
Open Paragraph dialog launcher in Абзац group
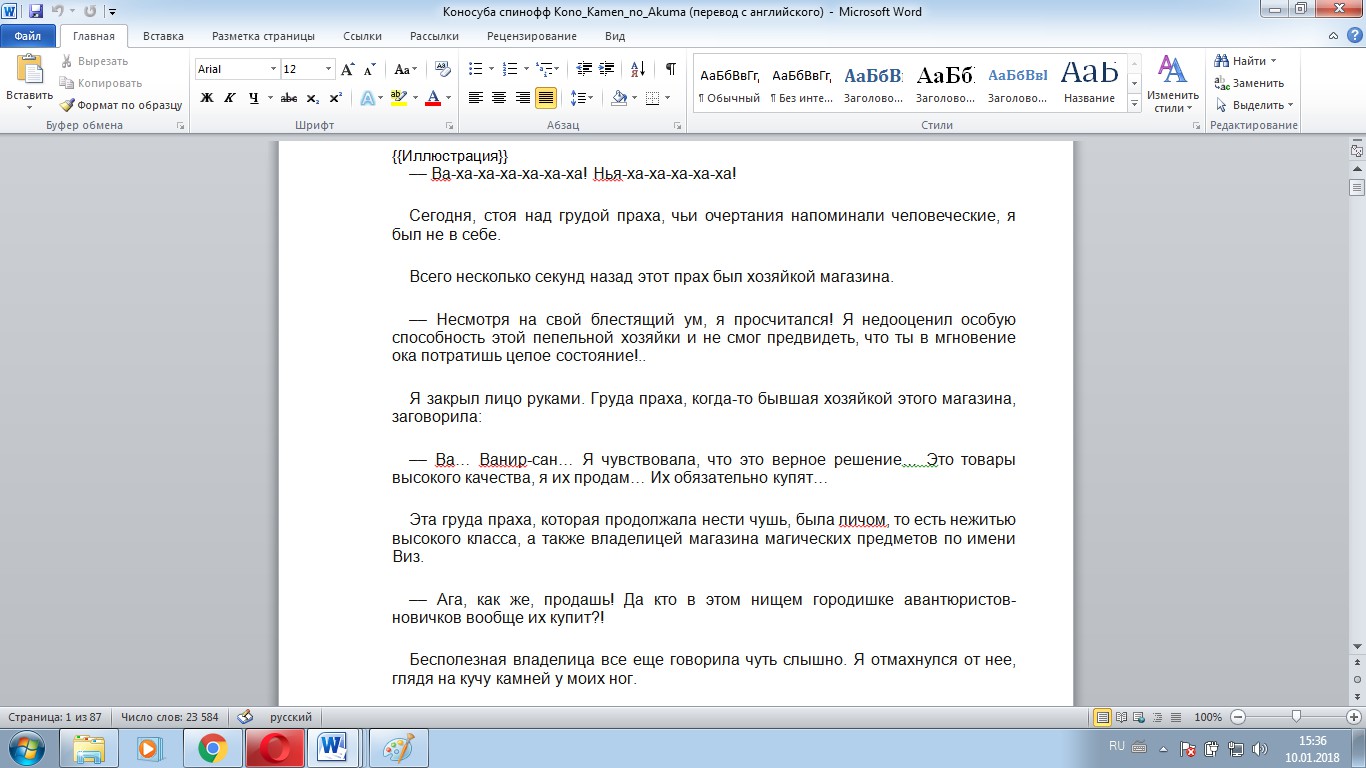click(678, 126)
